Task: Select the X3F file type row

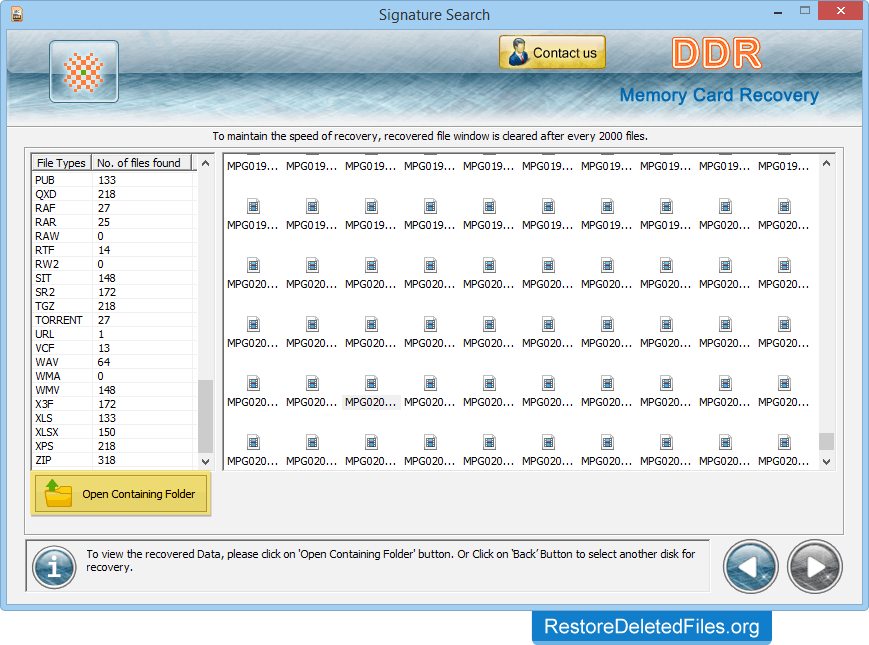Action: (114, 404)
